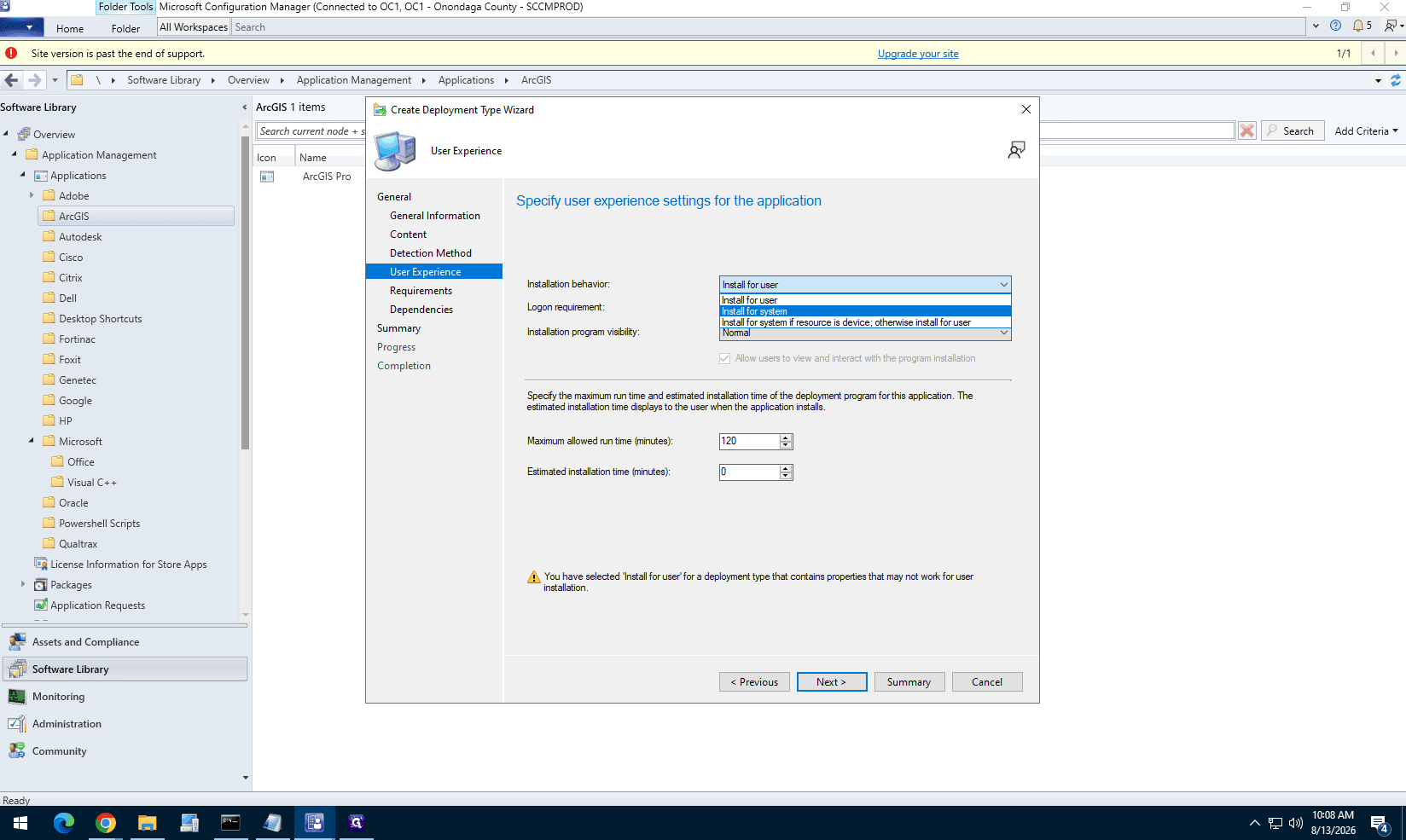The height and width of the screenshot is (840, 1406).
Task: Click the feedback icon in the wizard header
Action: coord(1016,150)
